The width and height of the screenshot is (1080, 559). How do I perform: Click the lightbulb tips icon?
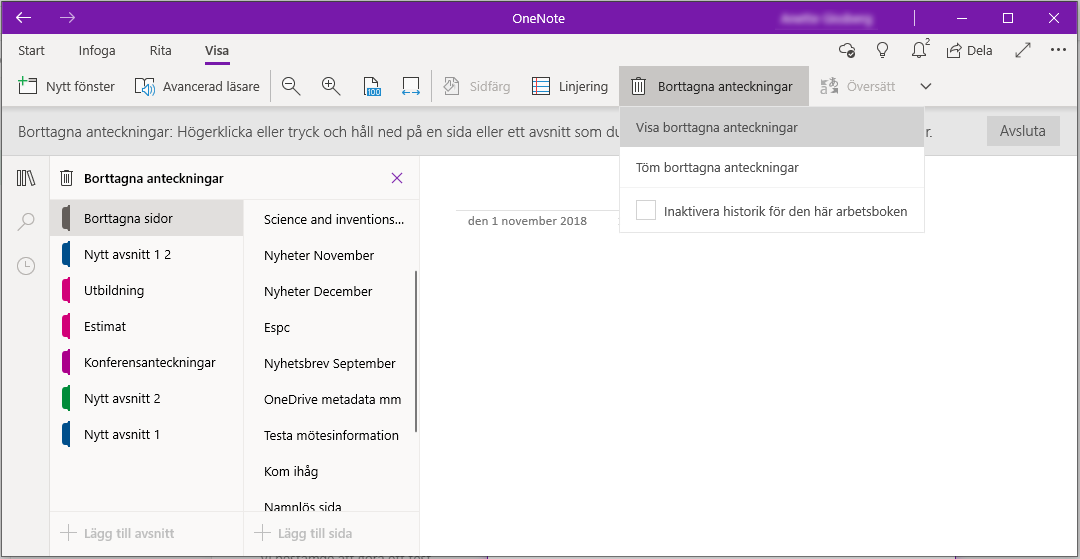tap(882, 50)
